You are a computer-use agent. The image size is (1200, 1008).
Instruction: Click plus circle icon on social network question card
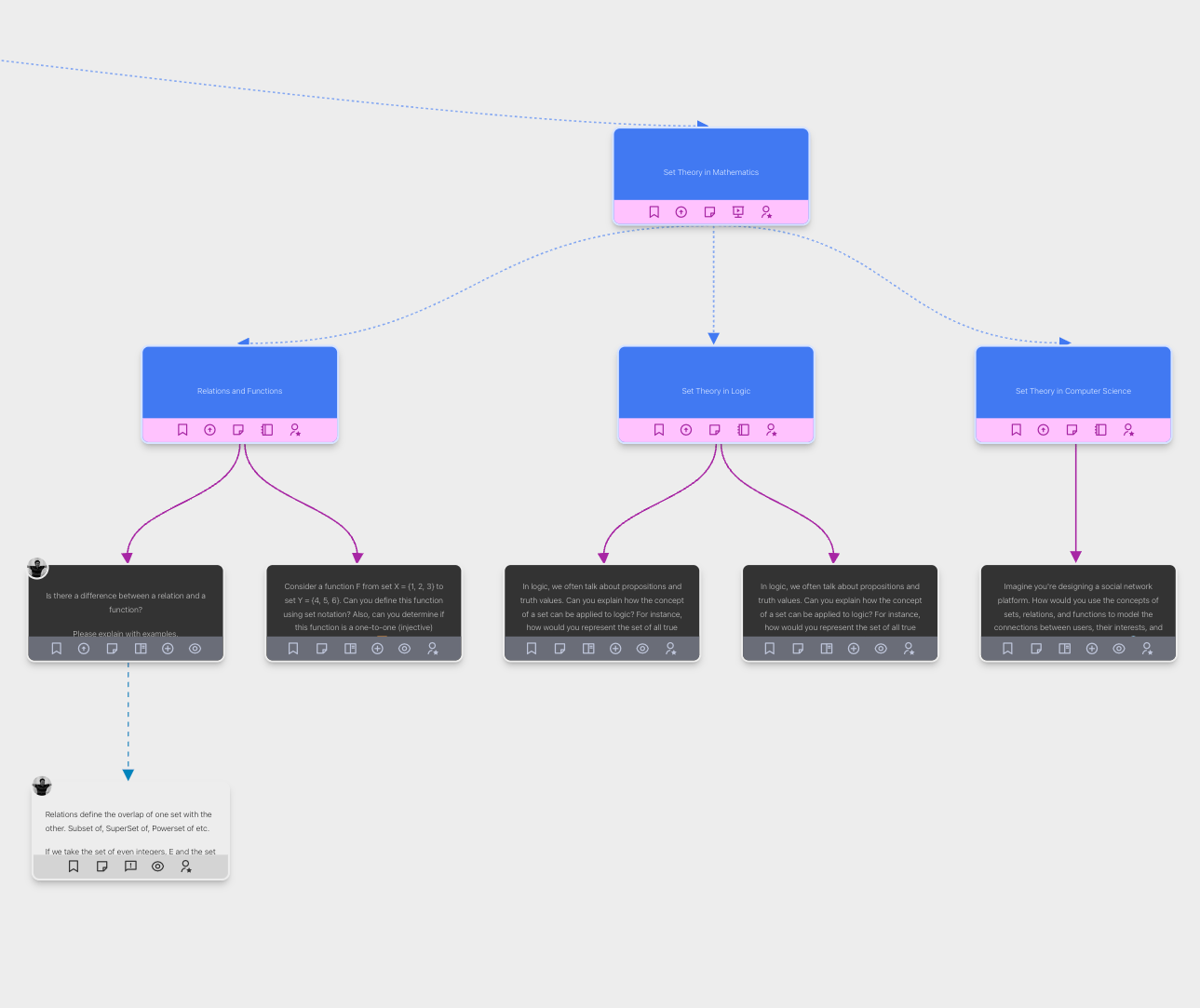coord(1091,649)
